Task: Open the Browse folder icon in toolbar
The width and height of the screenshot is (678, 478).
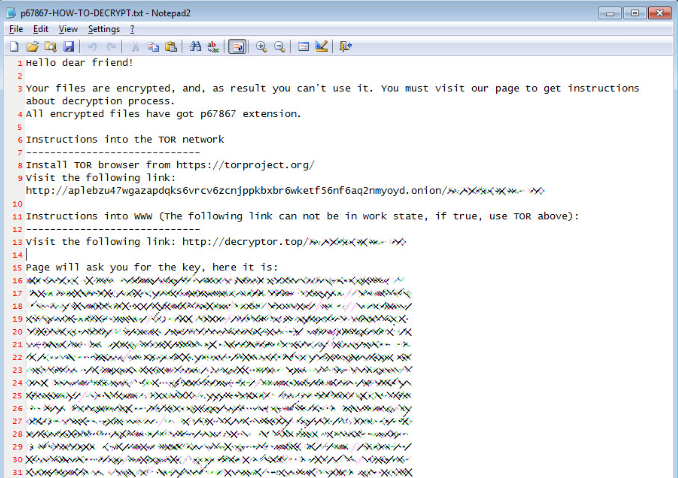Action: 50,46
